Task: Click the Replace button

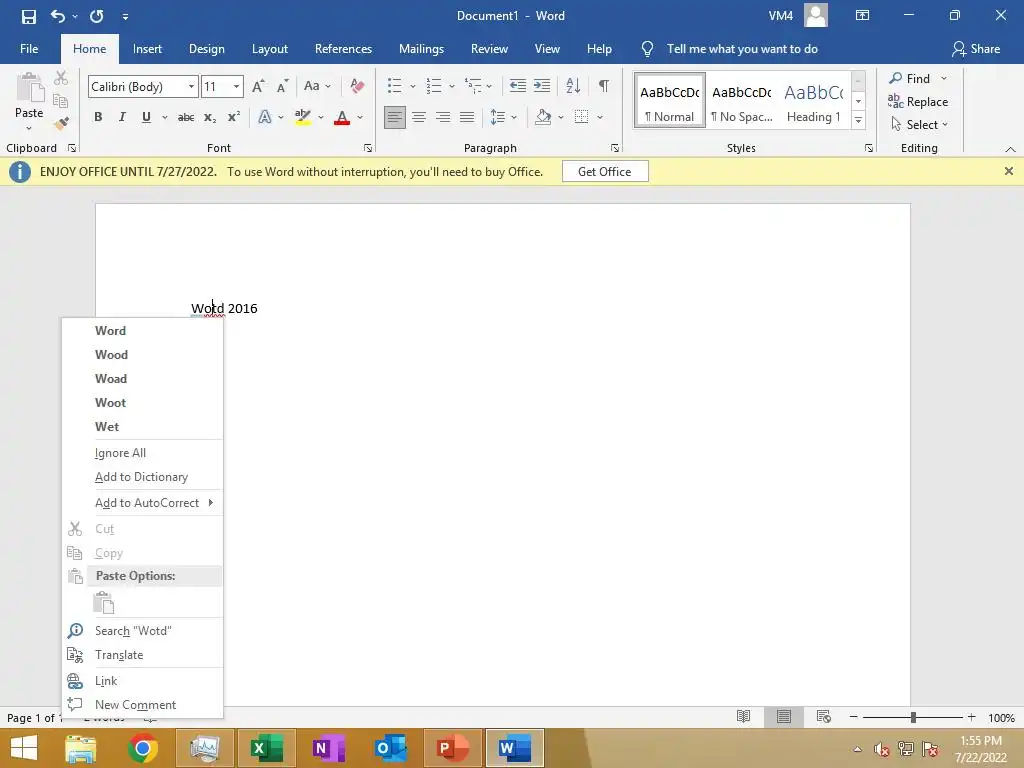Action: (918, 101)
